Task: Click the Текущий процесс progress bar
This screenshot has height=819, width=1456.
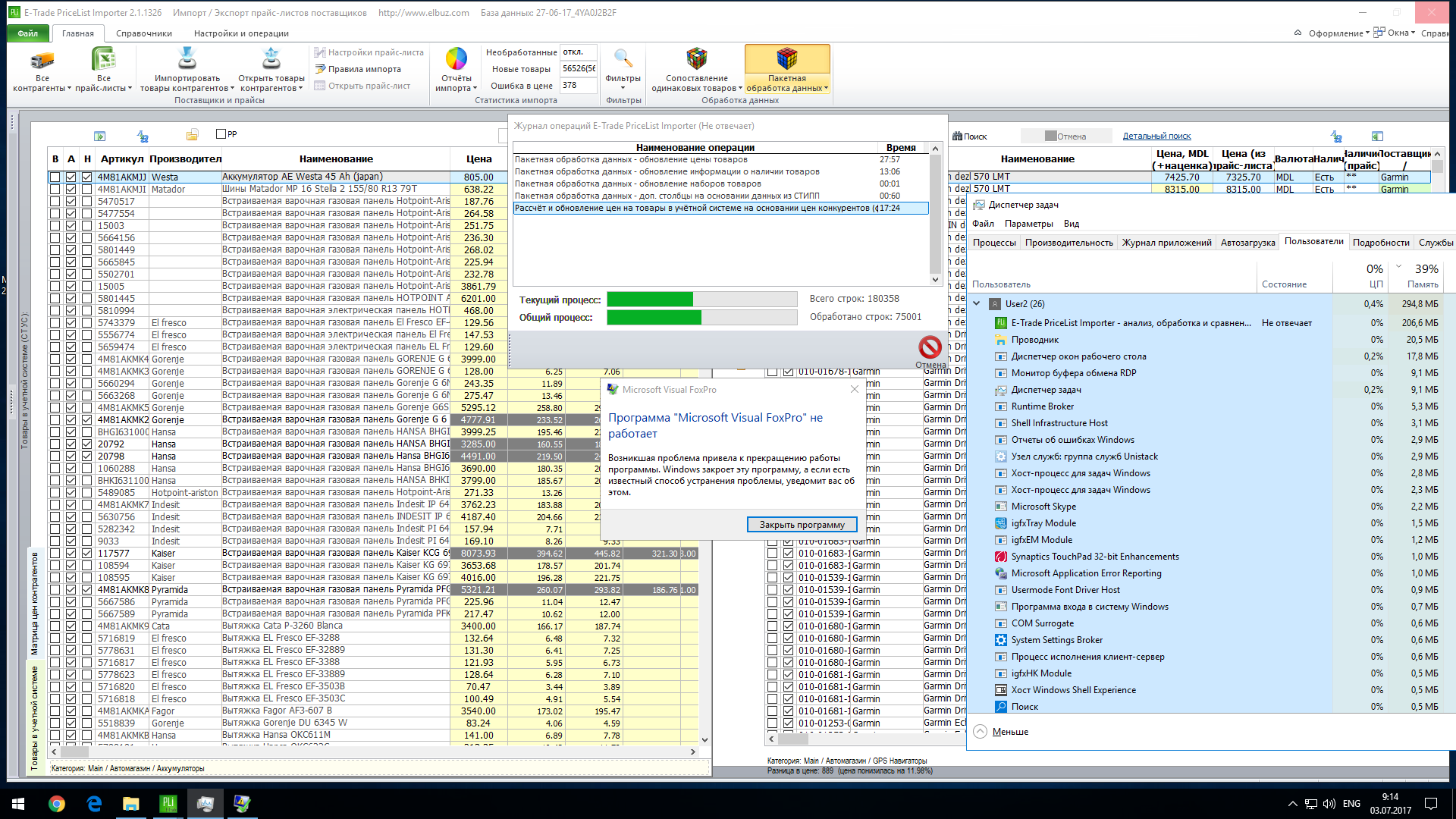Action: 701,300
